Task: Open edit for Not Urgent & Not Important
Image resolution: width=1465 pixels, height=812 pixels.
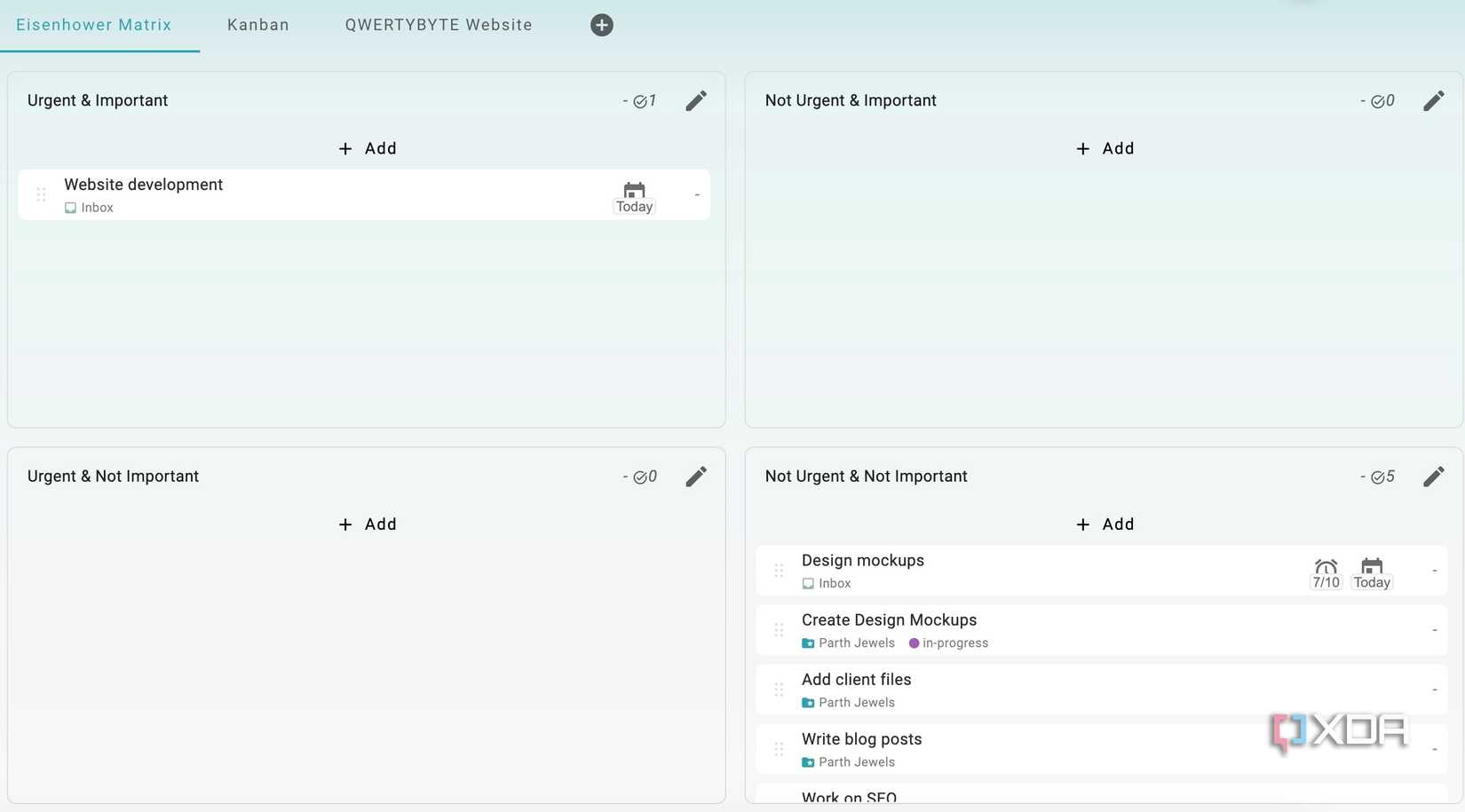Action: [1433, 477]
